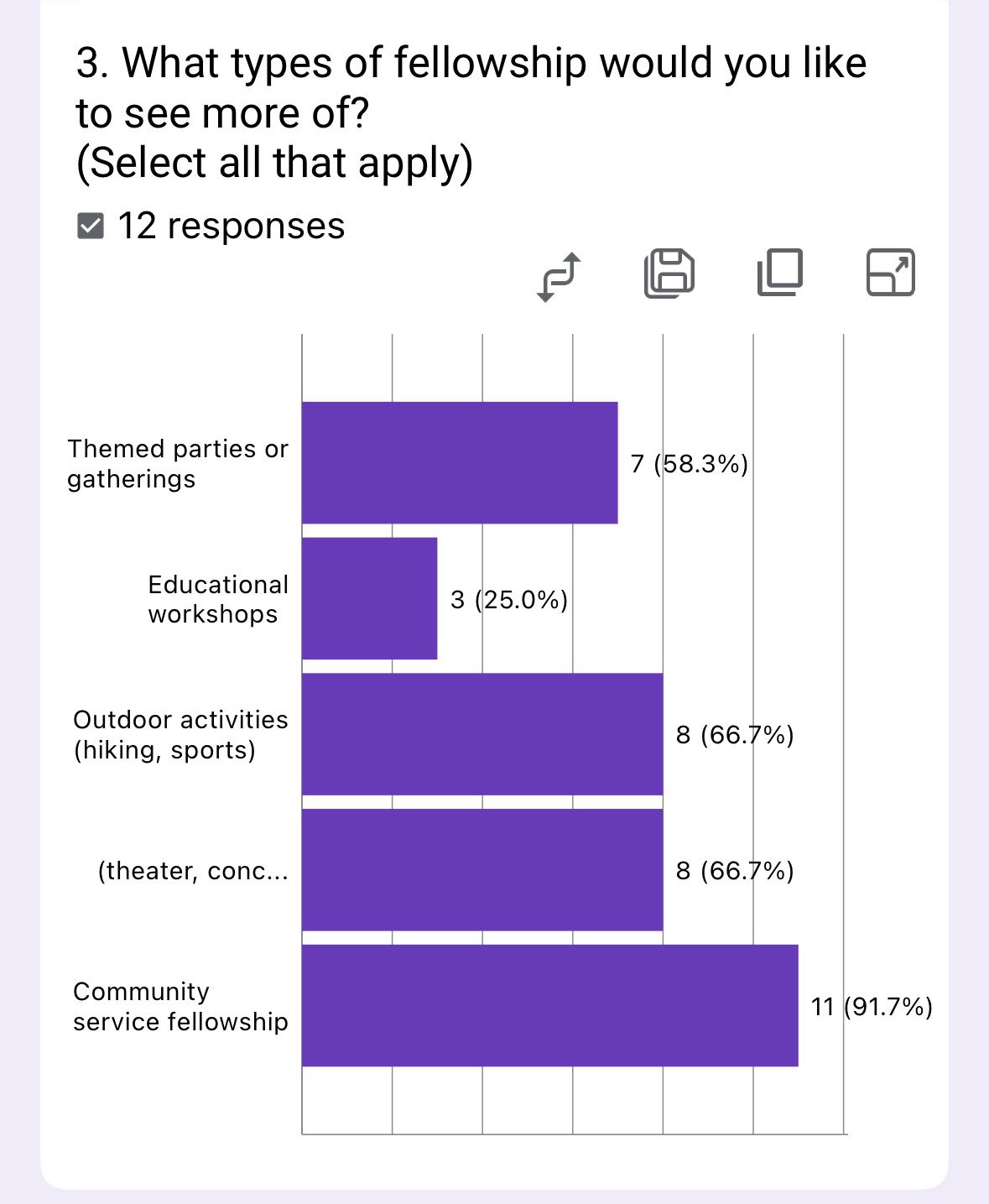Select the Community service fellowship bar
The width and height of the screenshot is (989, 1204).
tap(549, 1005)
